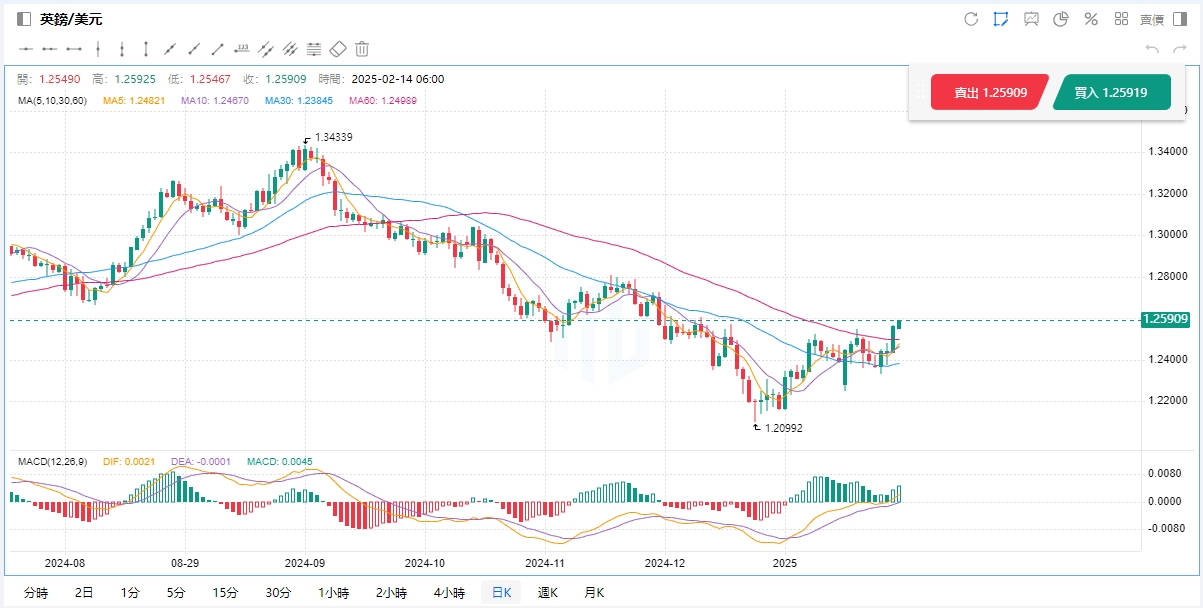Viewport: 1203px width, 608px height.
Task: Click the 賣價 price type label
Action: tap(1152, 19)
